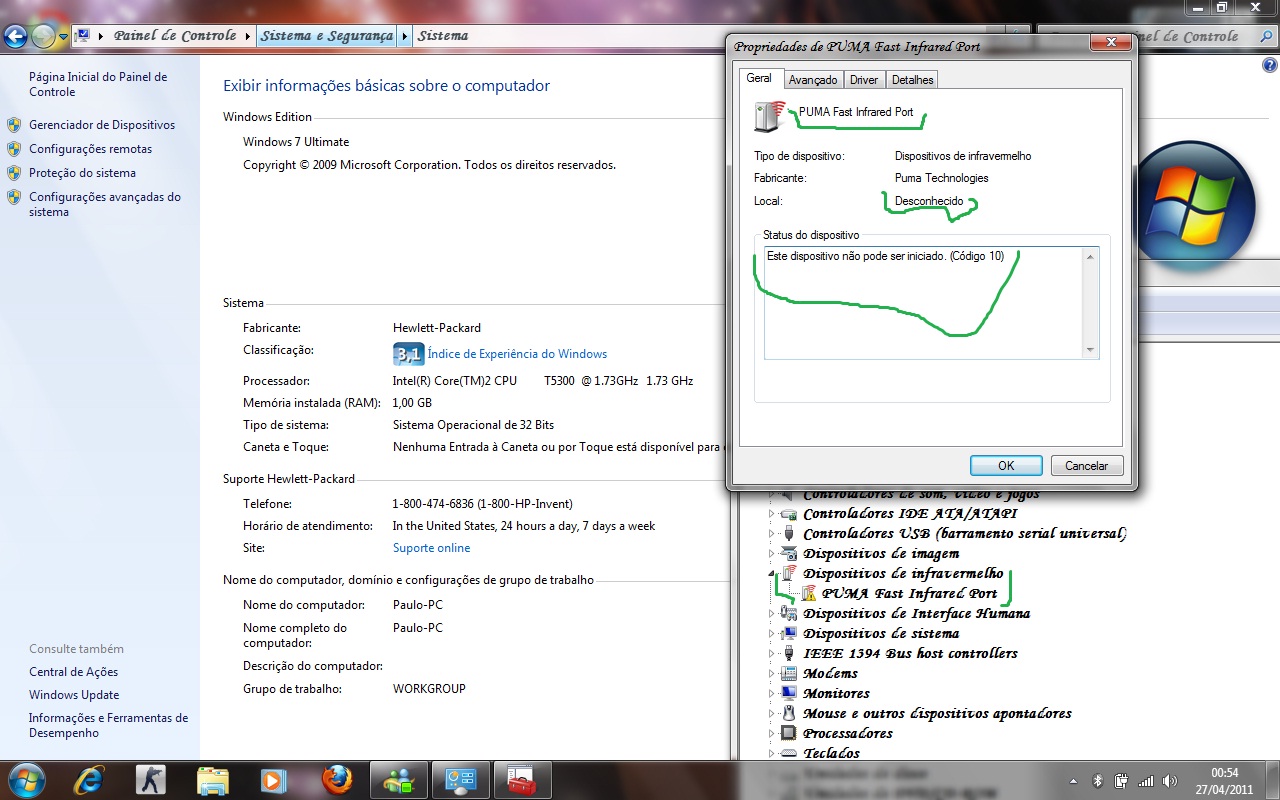1280x800 pixels.
Task: Open Índice de Experiência do Windows link
Action: 517,354
